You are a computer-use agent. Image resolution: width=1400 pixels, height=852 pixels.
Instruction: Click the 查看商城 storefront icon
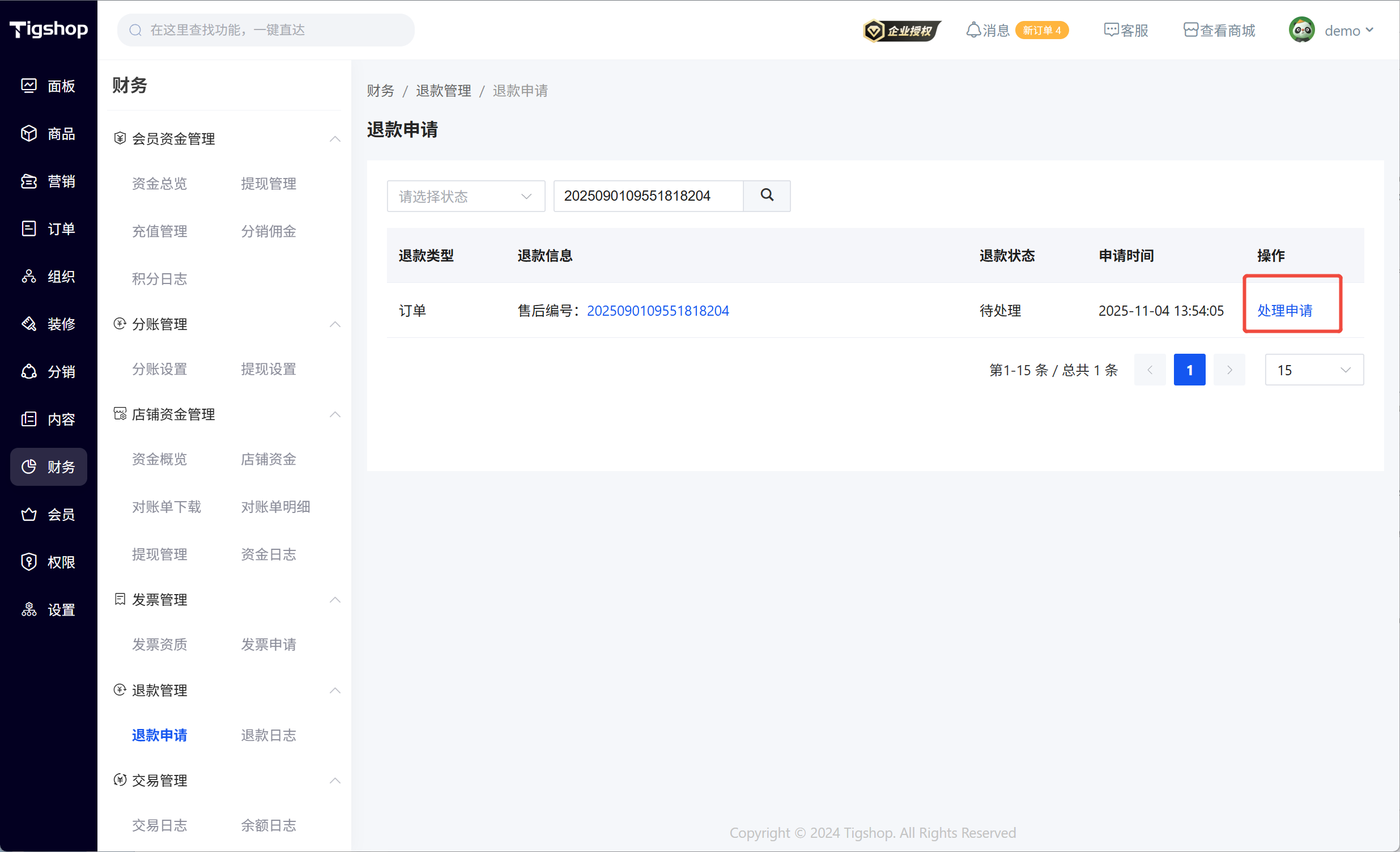pyautogui.click(x=1190, y=30)
